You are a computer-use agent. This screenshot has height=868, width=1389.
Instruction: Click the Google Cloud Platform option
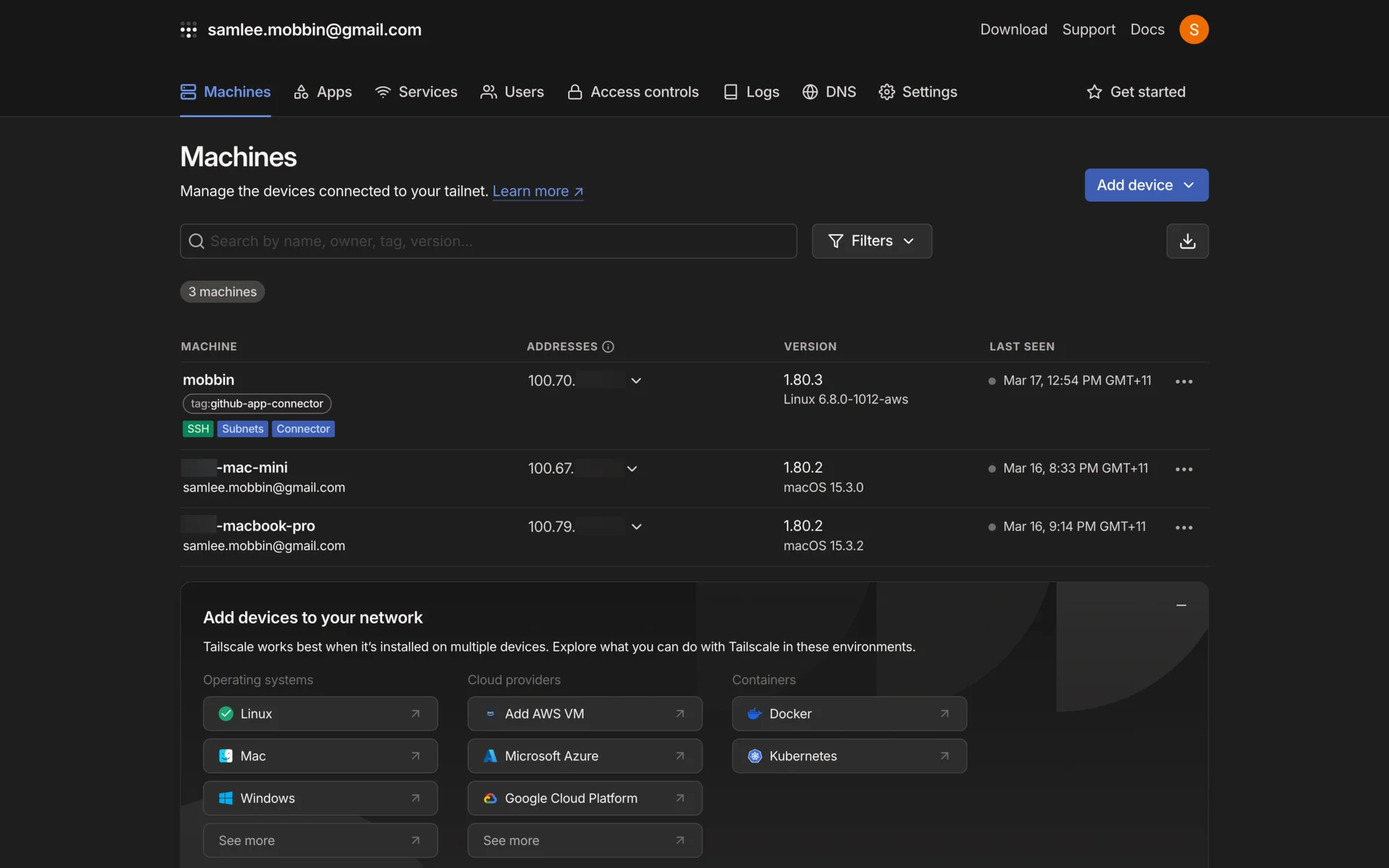click(x=585, y=799)
